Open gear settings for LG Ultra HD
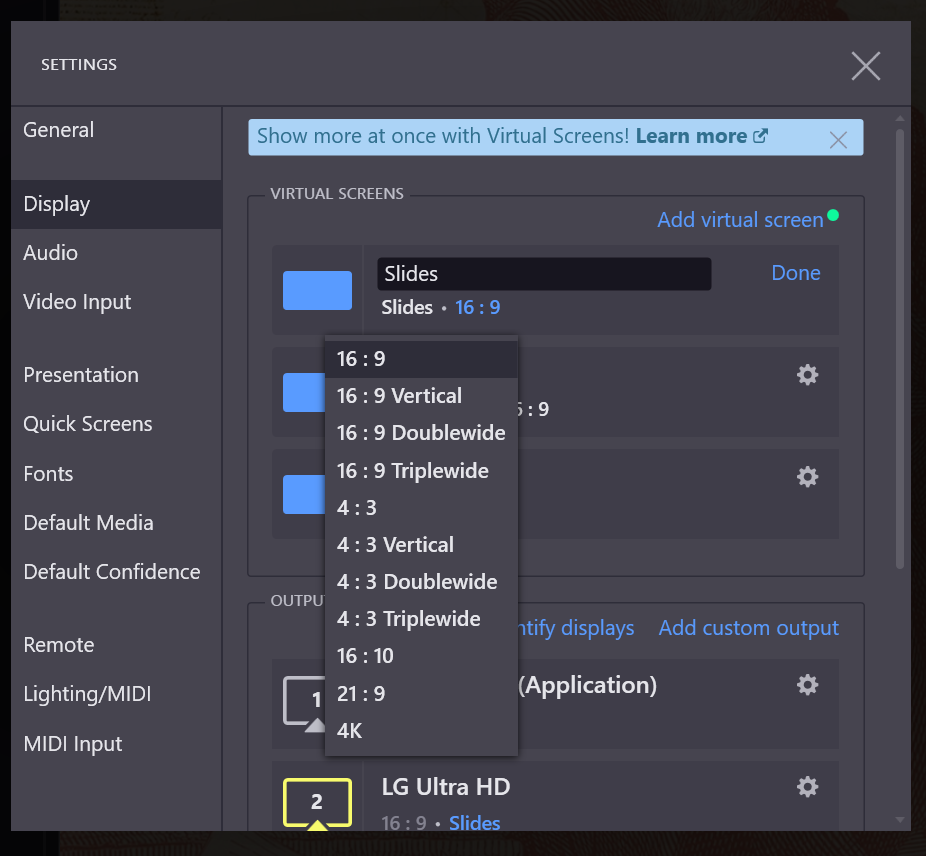Screen dimensions: 926x856 (x=807, y=786)
